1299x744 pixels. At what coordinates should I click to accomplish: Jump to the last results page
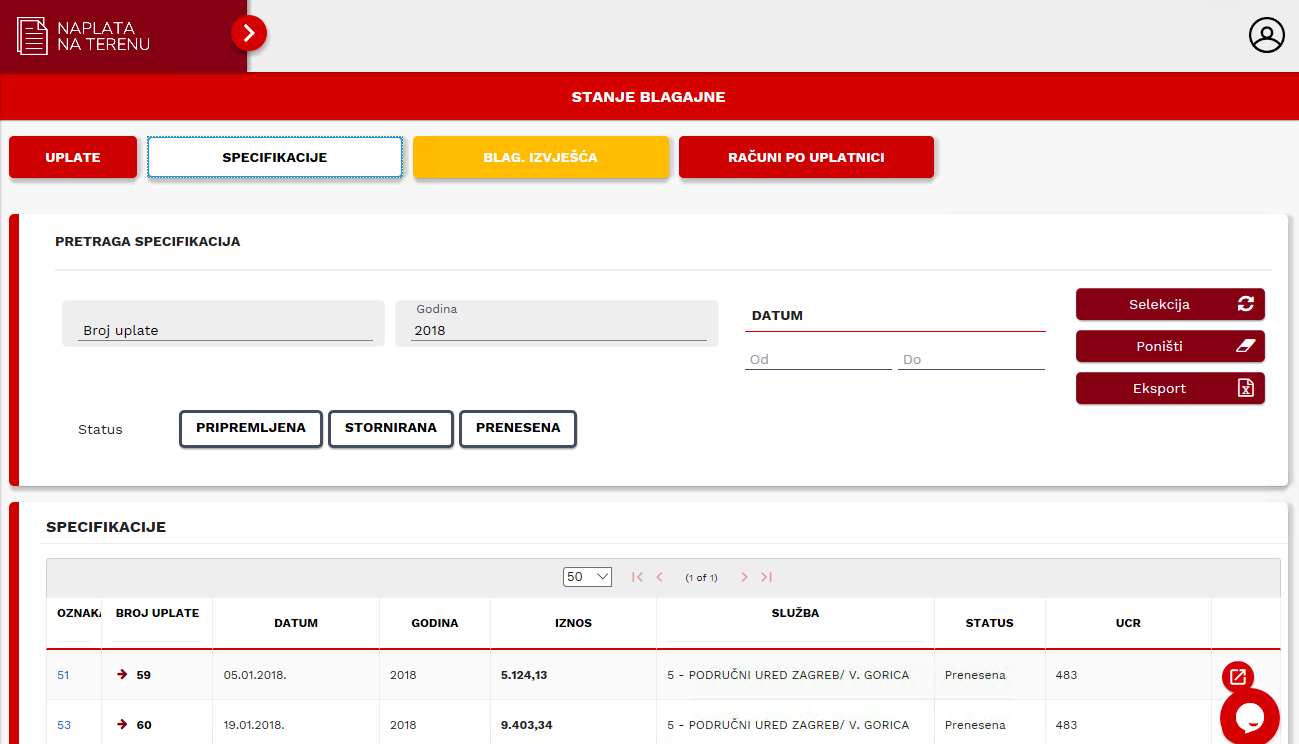pos(766,577)
